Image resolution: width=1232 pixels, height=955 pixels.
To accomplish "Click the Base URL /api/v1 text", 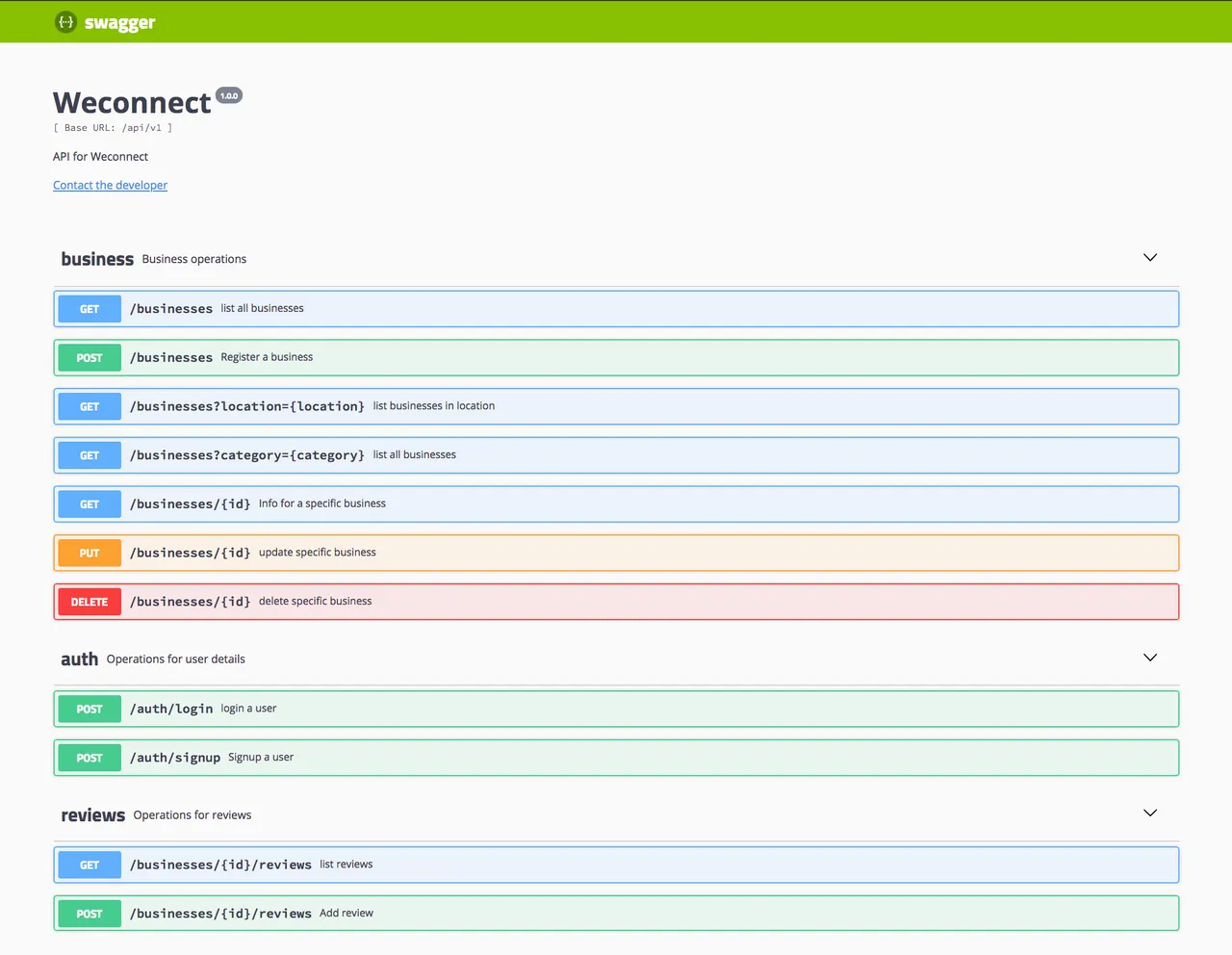I will click(113, 127).
